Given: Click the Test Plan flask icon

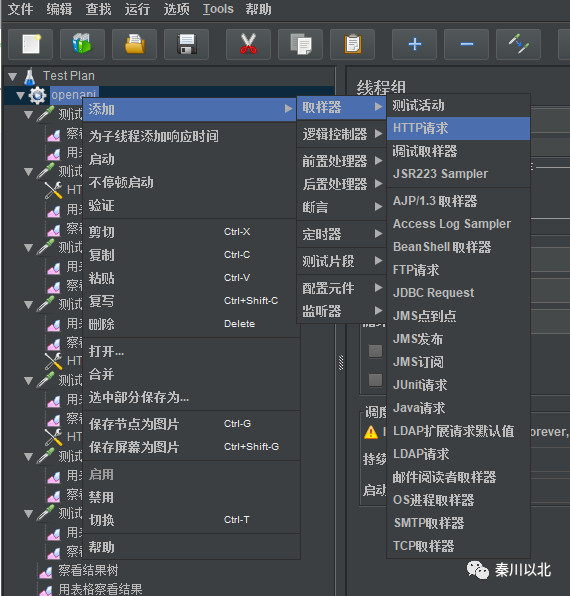Looking at the screenshot, I should pos(29,76).
